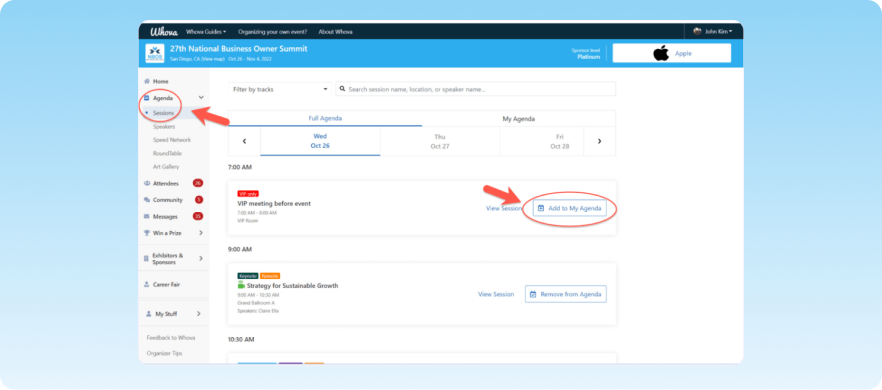Viewport: 882px width, 390px height.
Task: Click the green streaming icon by Strategy
Action: coord(241,285)
